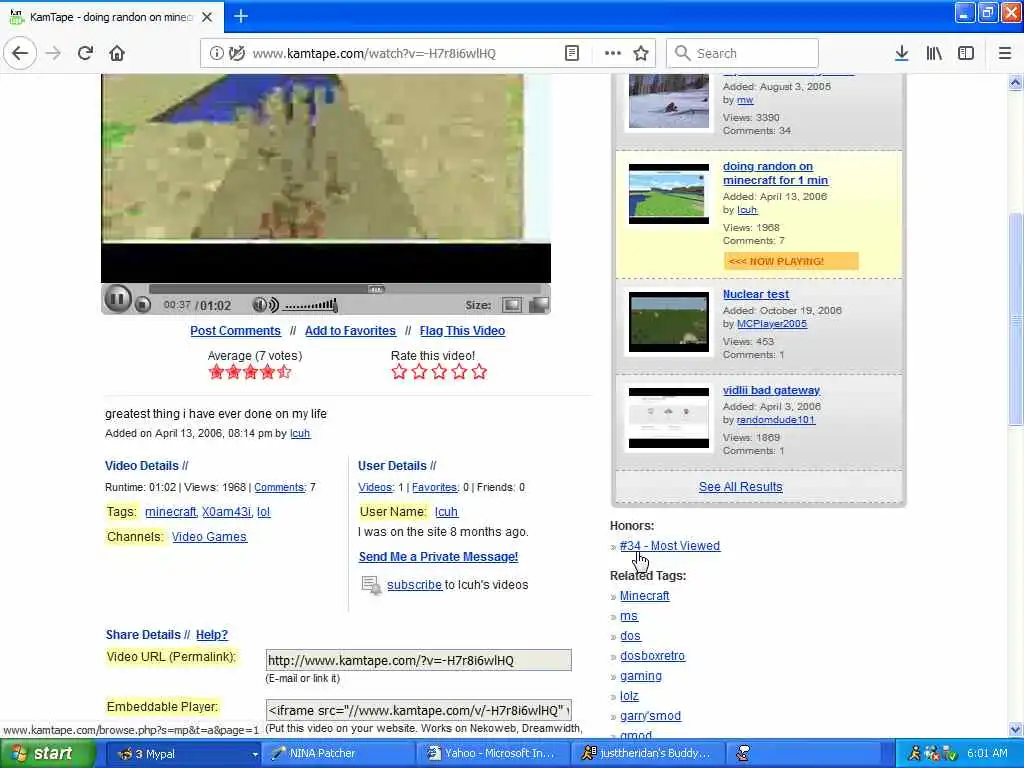1024x768 pixels.
Task: Toggle reader view in address bar
Action: (x=571, y=53)
